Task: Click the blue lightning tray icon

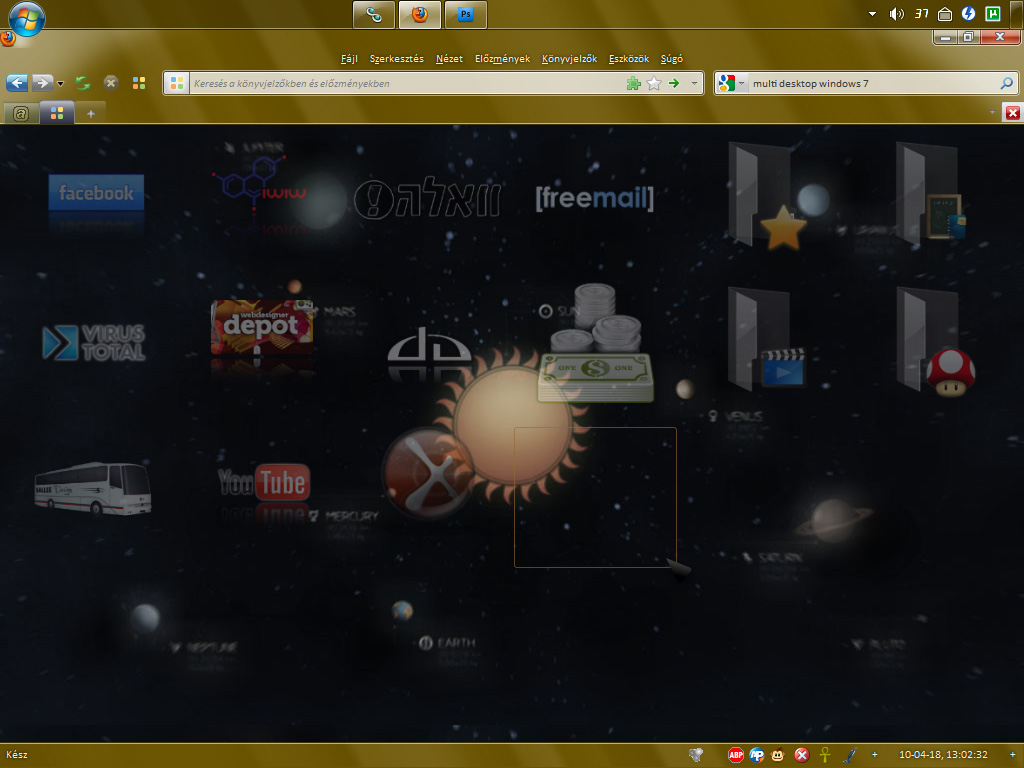Action: pyautogui.click(x=968, y=14)
